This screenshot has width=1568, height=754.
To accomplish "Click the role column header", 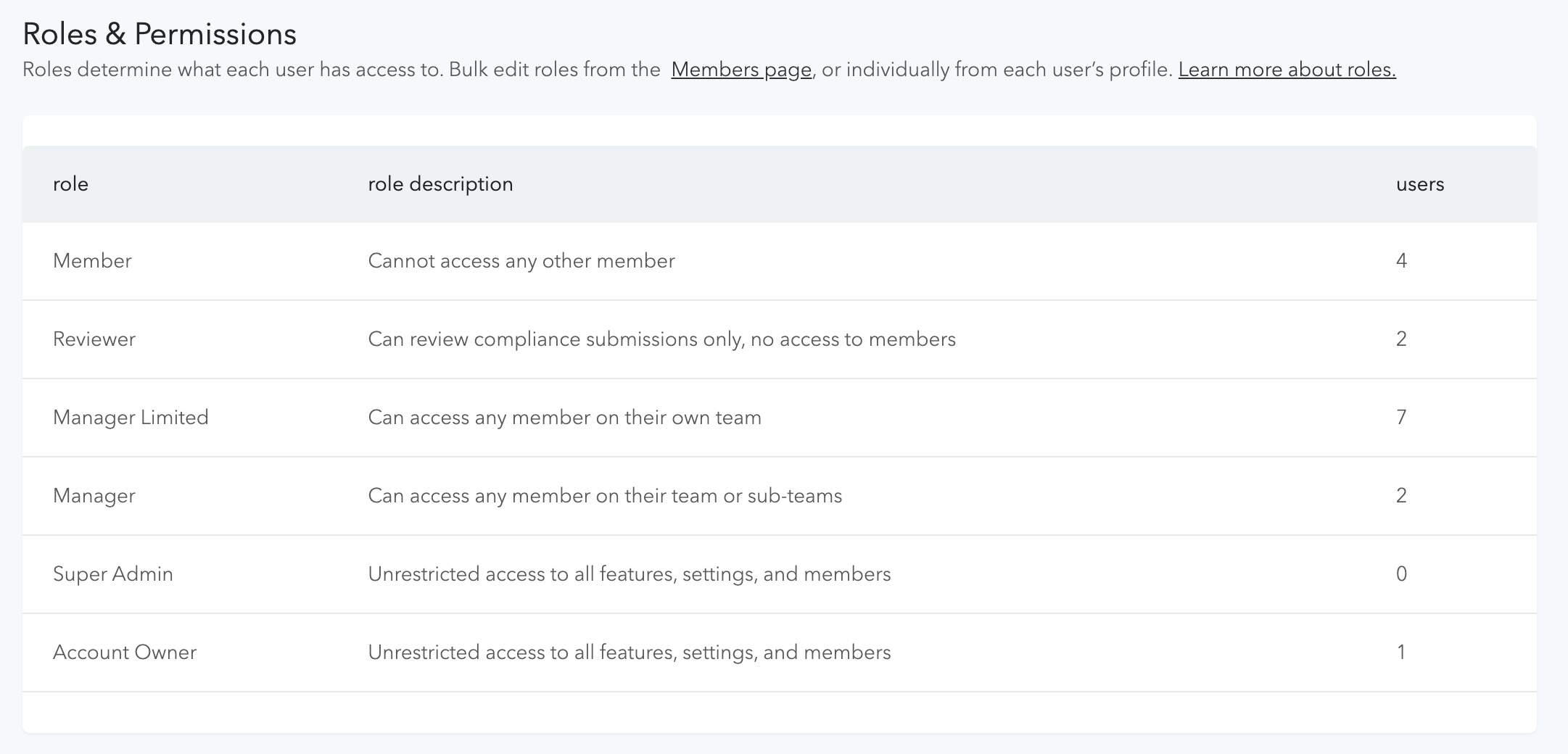I will [70, 184].
